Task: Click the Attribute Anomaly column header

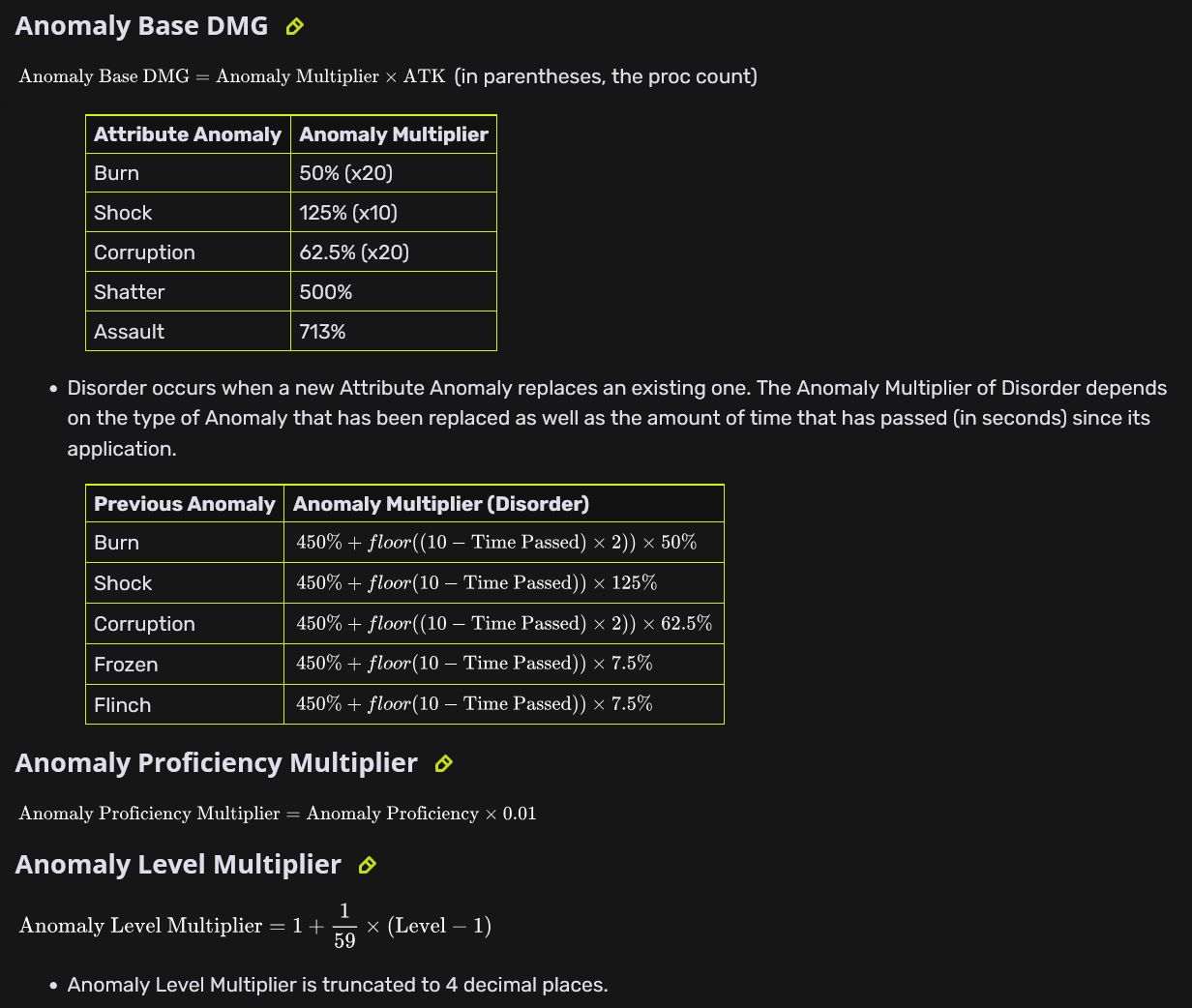Action: pos(187,134)
